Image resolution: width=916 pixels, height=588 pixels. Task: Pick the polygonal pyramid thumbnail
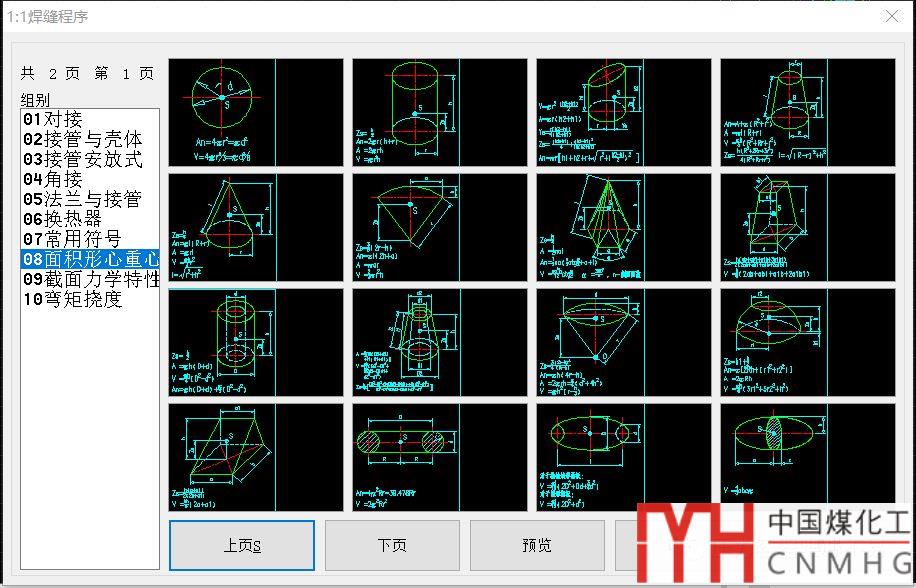624,227
